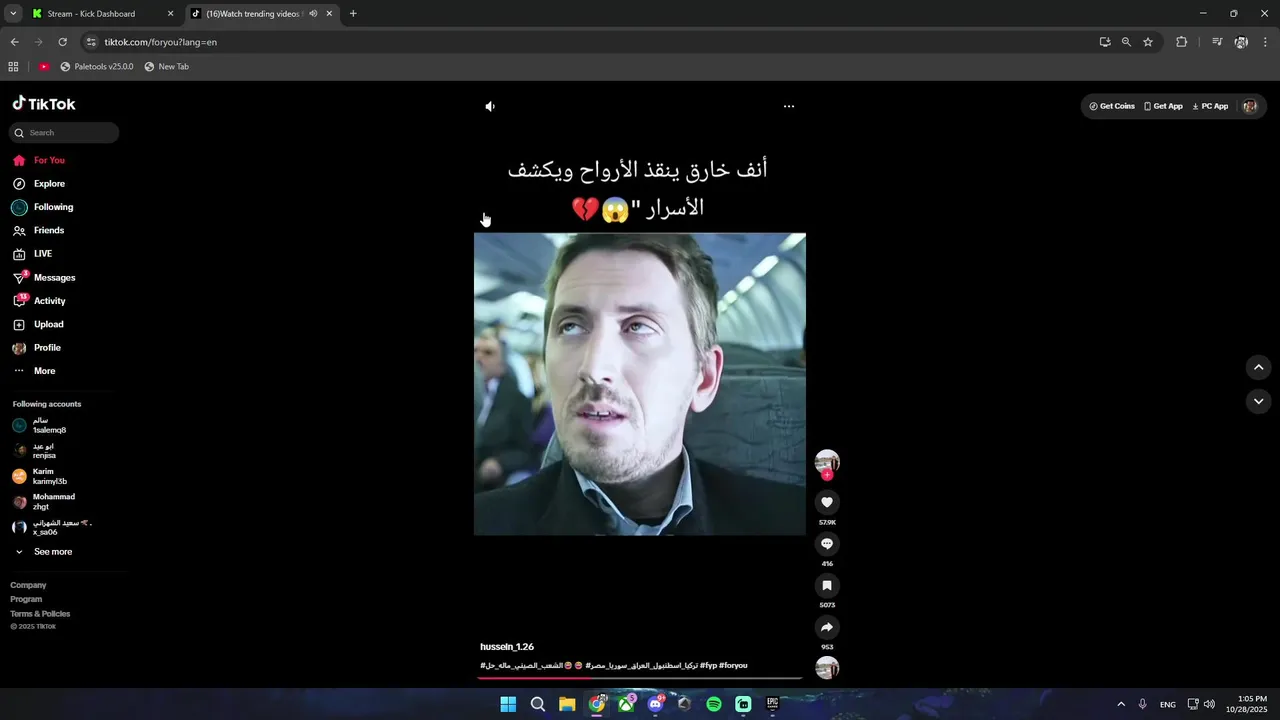Click the TikTok logo
1280x720 pixels.
pyautogui.click(x=44, y=104)
